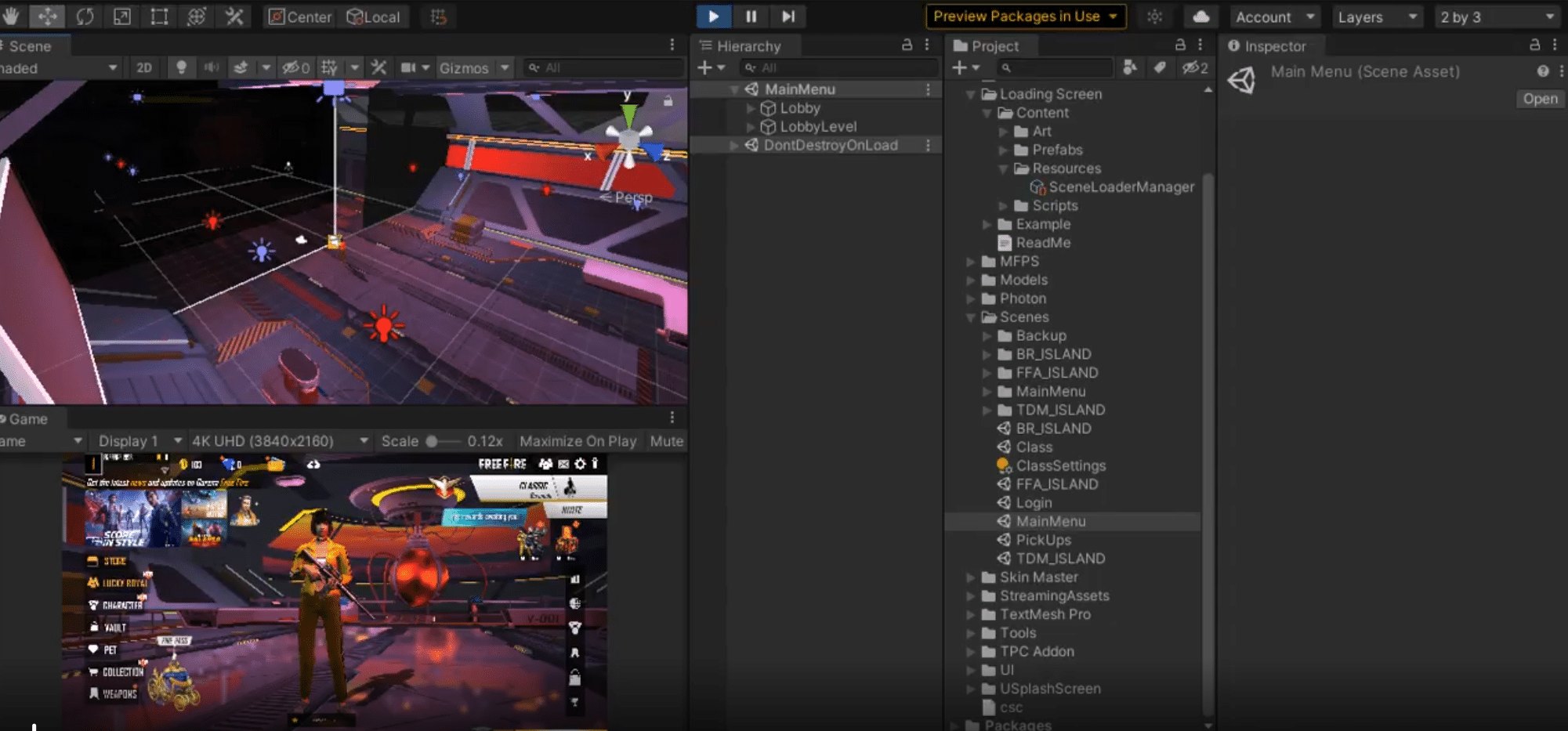The height and width of the screenshot is (731, 1568).
Task: Toggle hidden packages visibility in Project
Action: (1195, 68)
